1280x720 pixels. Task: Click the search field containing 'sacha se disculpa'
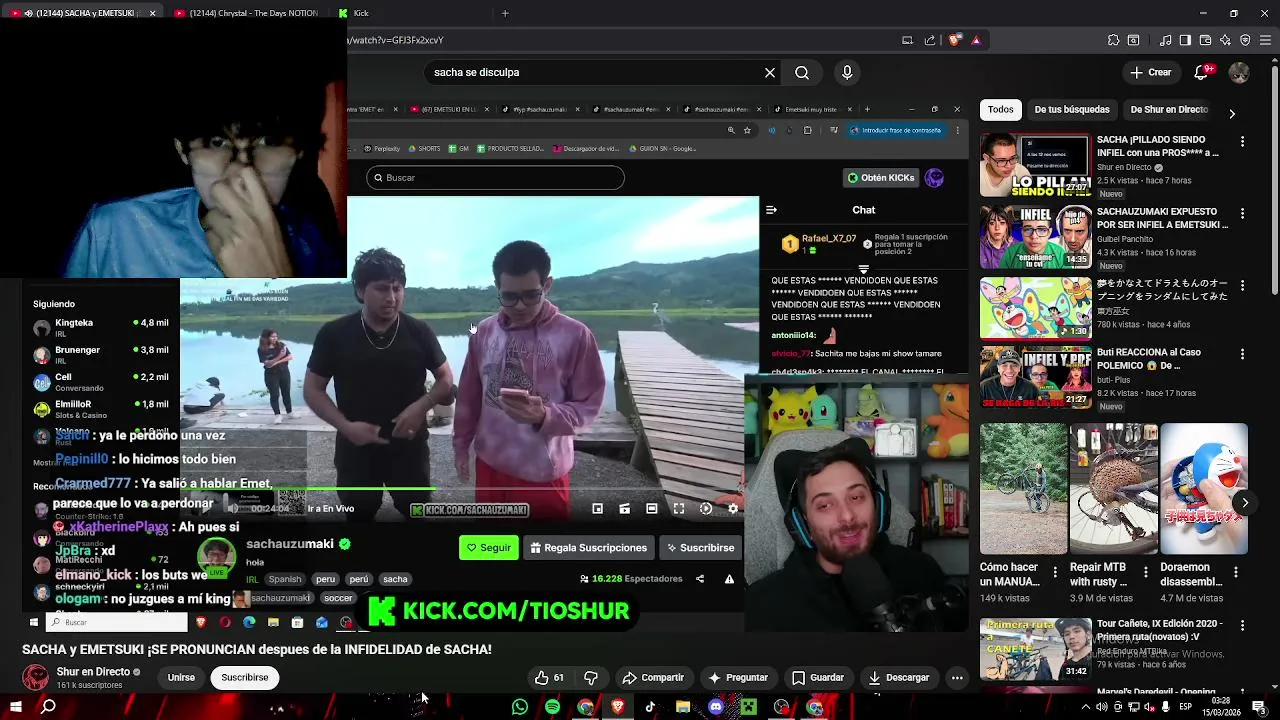click(x=595, y=72)
